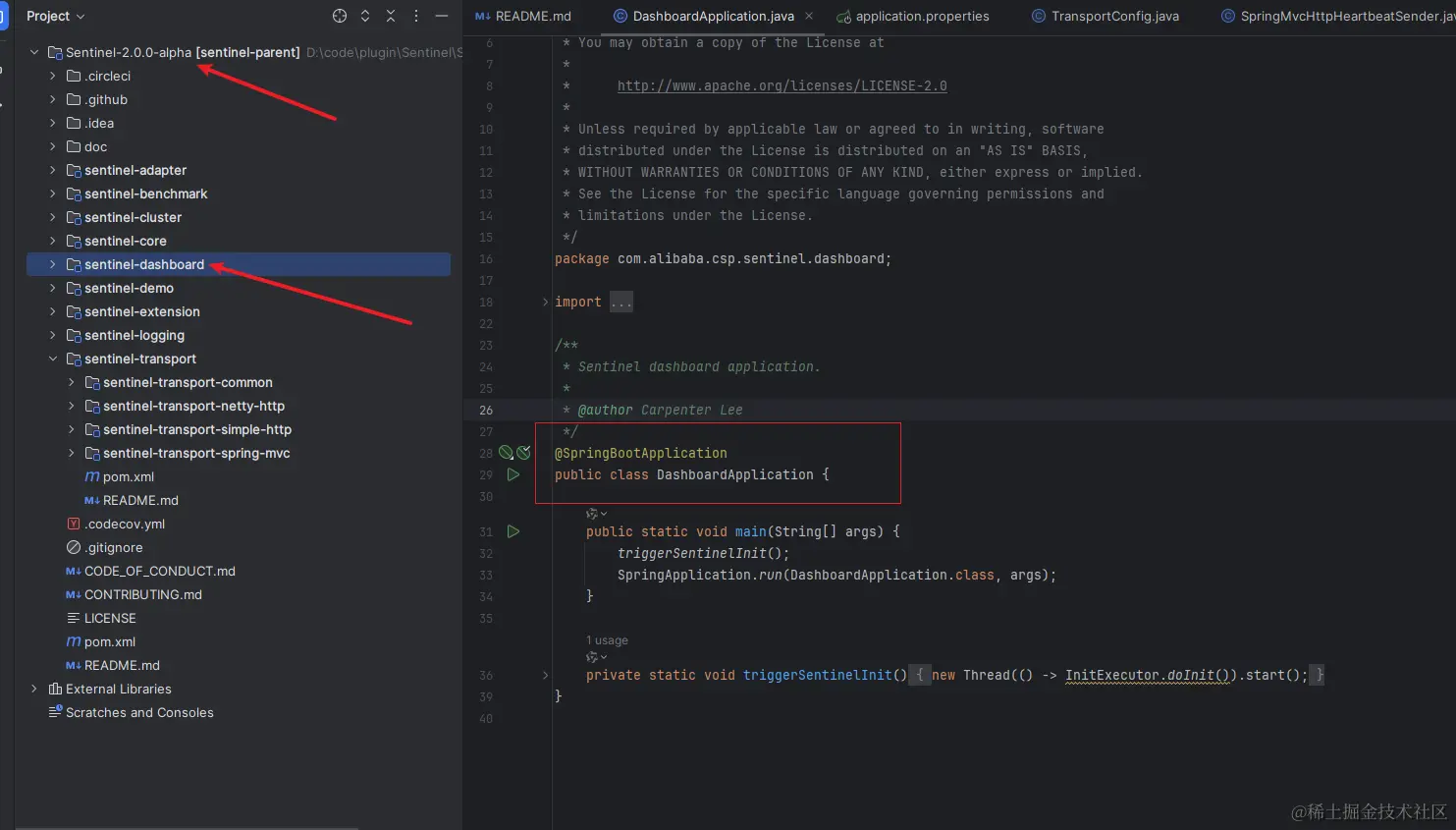1456x830 pixels.
Task: Click the library icon beside External Libraries
Action: (x=55, y=689)
